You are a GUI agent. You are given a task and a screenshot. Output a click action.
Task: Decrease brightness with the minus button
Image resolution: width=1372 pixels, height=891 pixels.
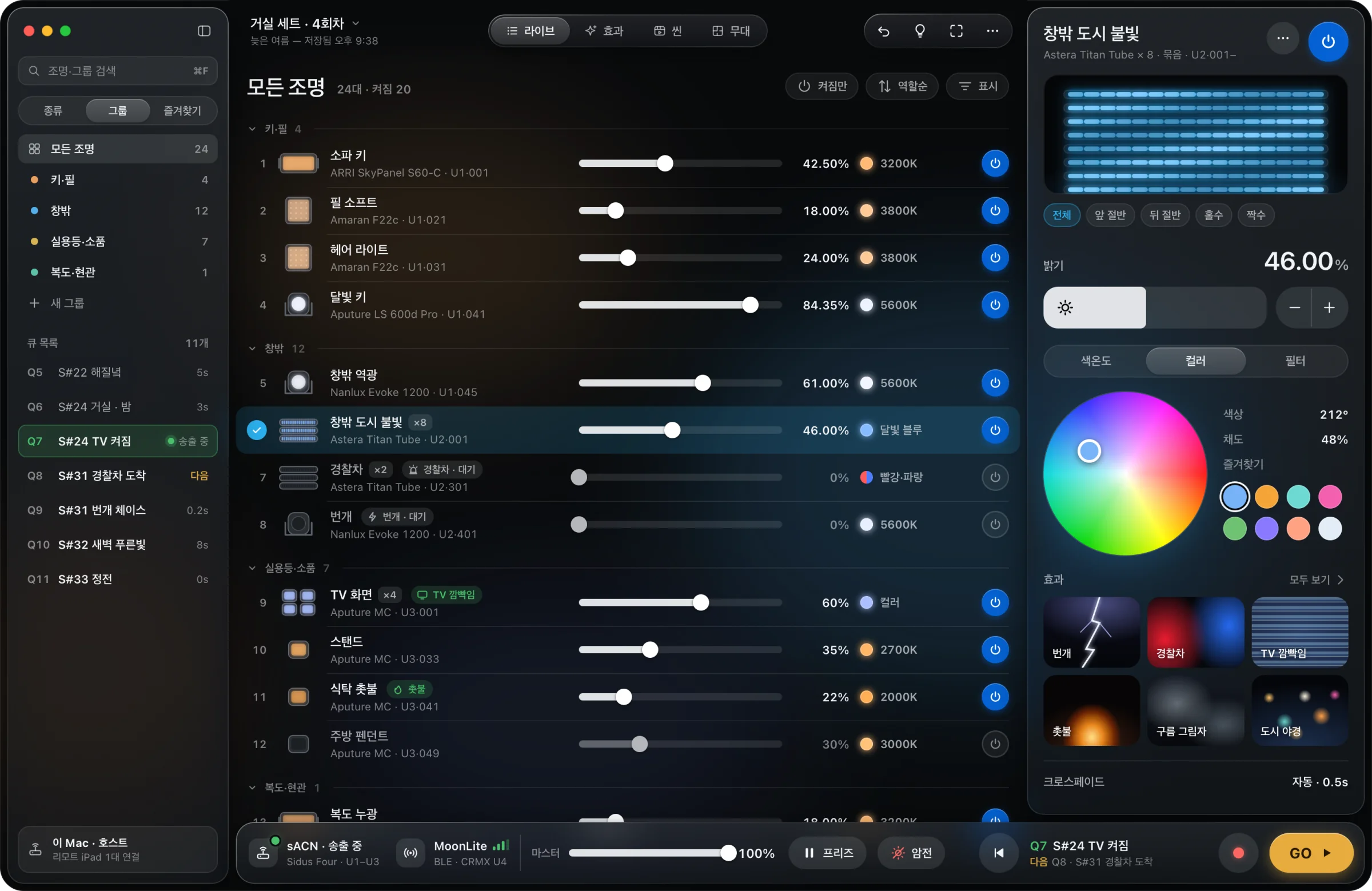tap(1294, 307)
